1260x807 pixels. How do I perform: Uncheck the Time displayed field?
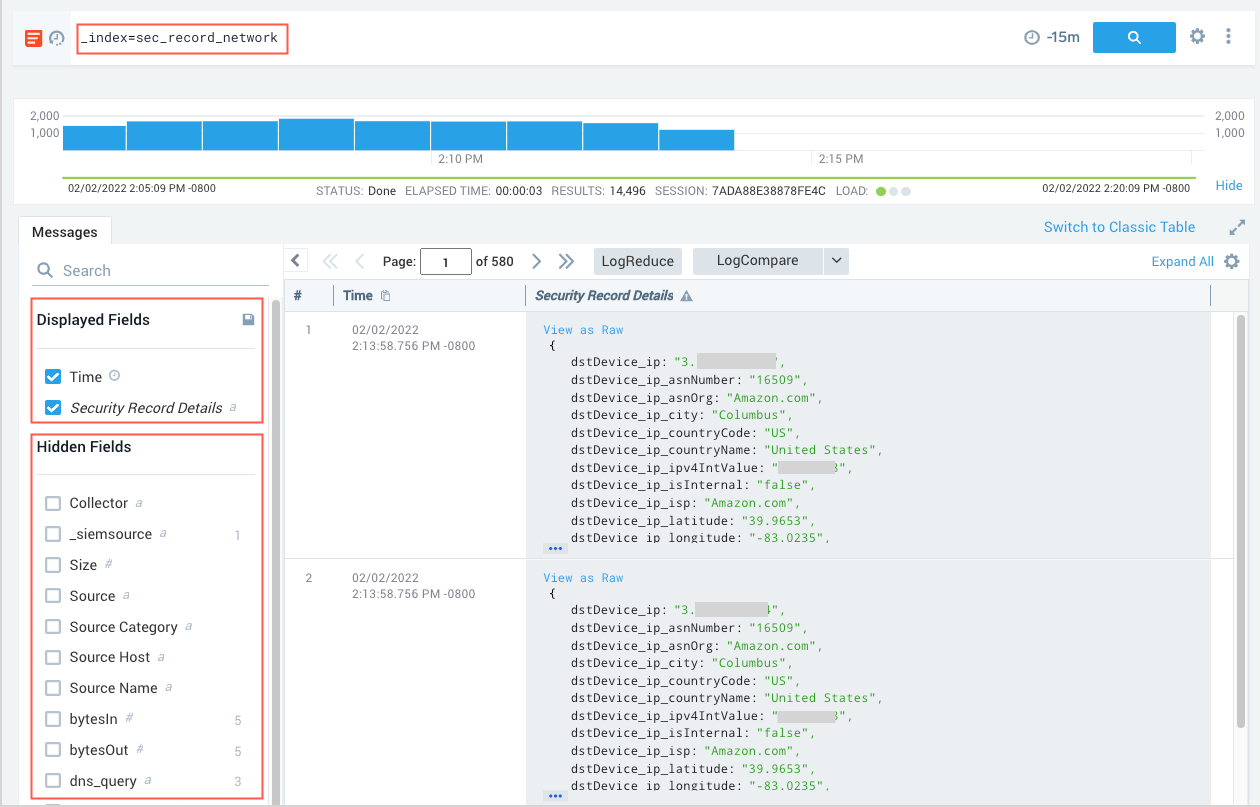pyautogui.click(x=54, y=377)
